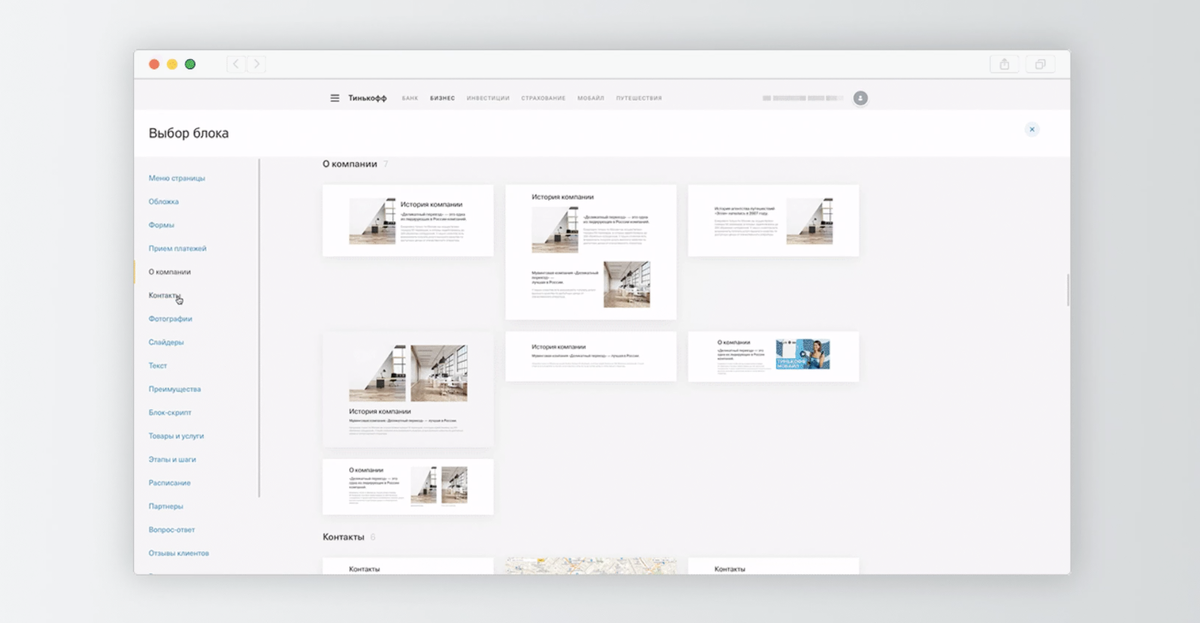1200x623 pixels.
Task: Select Партнеры in sidebar
Action: coord(166,506)
